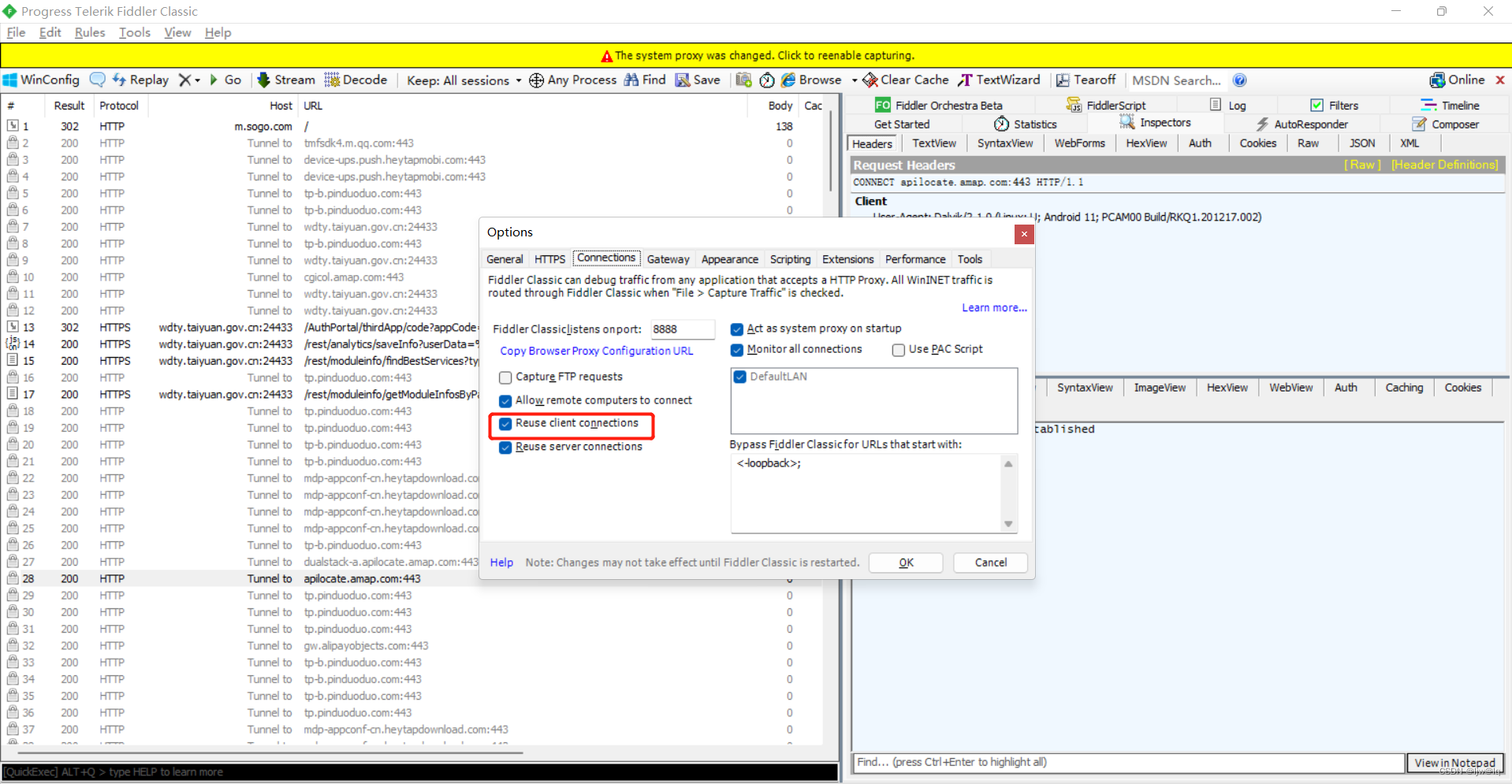The height and width of the screenshot is (784, 1512).
Task: Toggle Allow remote computers to connect
Action: tap(505, 401)
